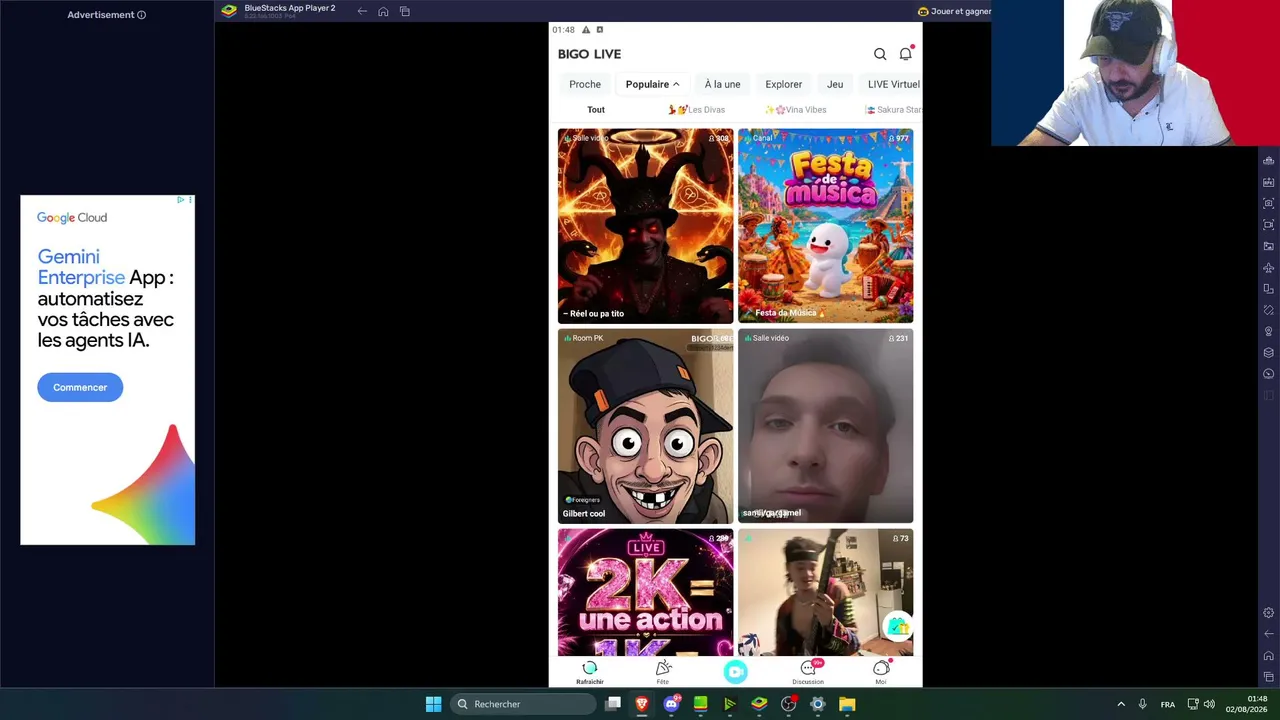Click the side toolbar home icon
Image resolution: width=1280 pixels, height=720 pixels.
click(1269, 656)
